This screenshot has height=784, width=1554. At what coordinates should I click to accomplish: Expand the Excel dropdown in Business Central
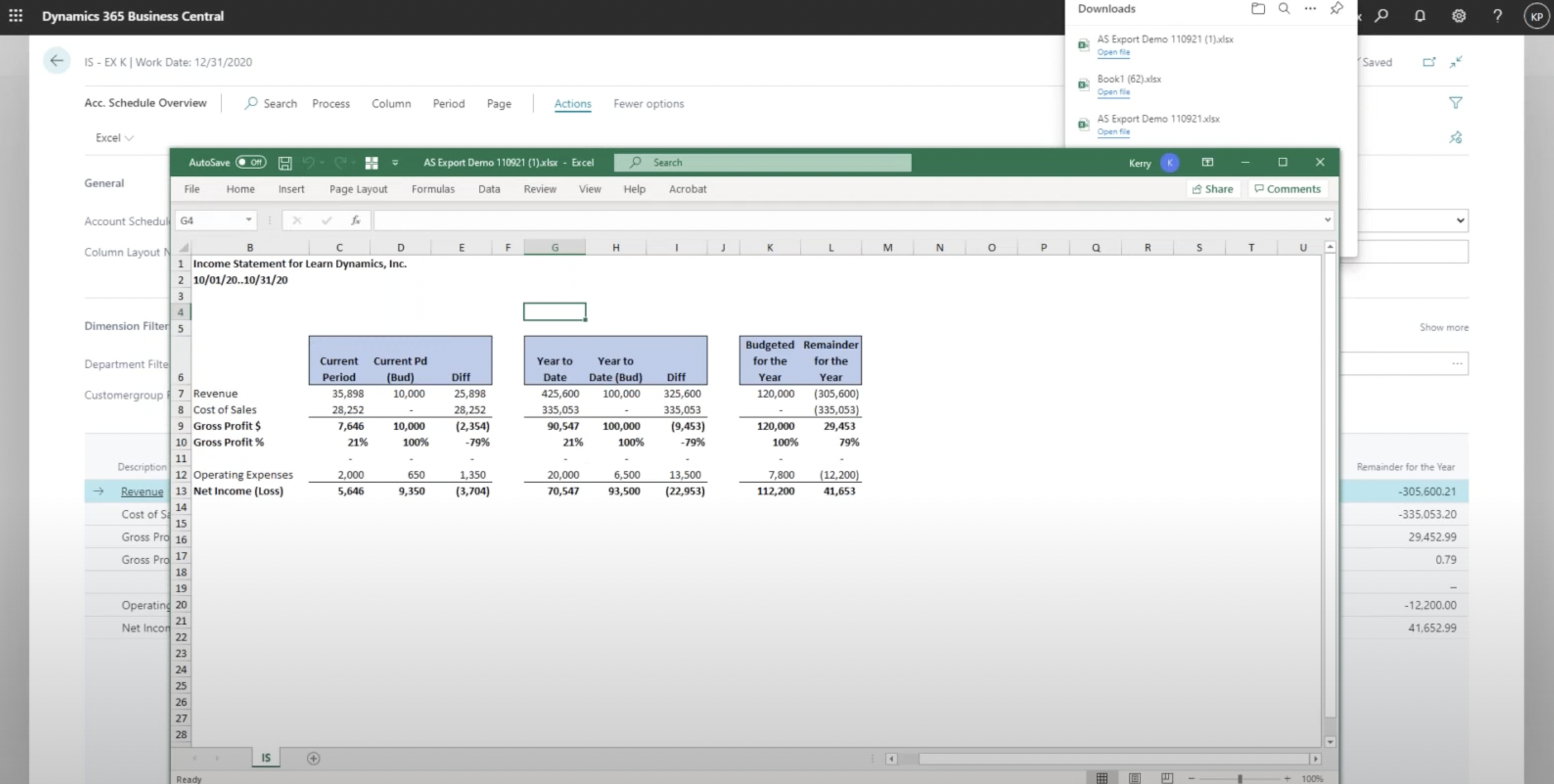114,138
